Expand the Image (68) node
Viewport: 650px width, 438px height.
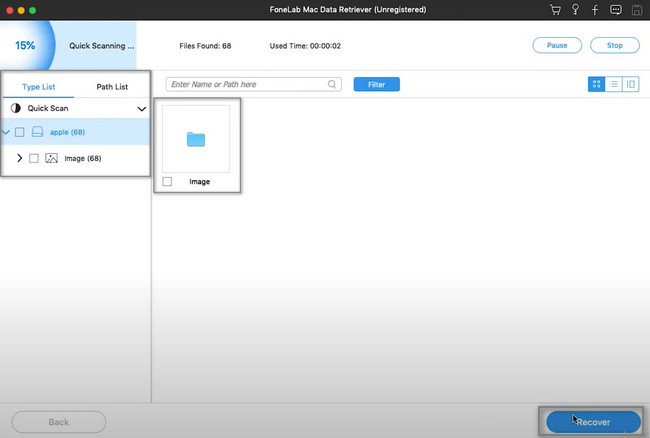point(19,158)
